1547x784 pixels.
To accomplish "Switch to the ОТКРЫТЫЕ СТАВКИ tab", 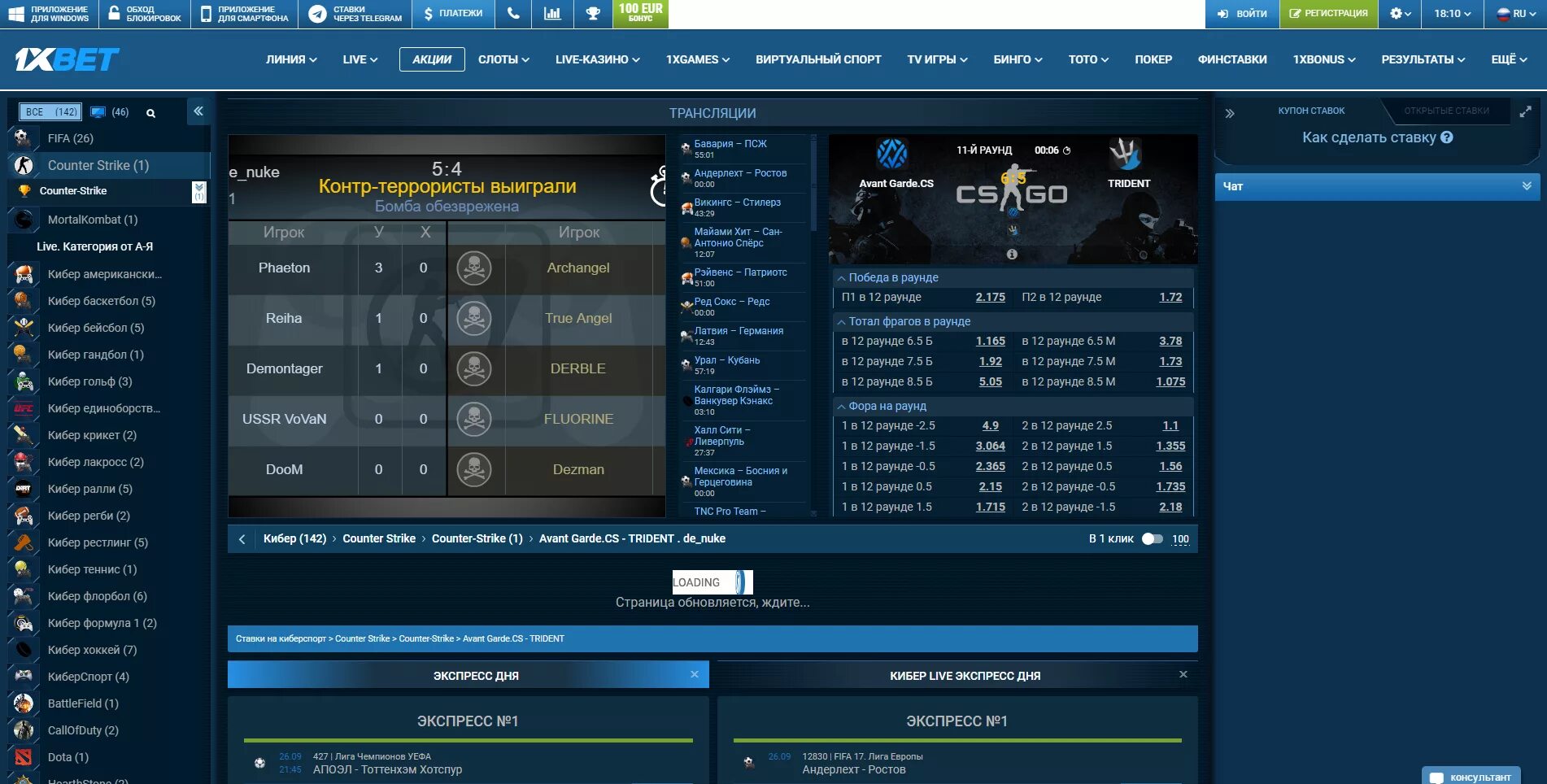I will 1447,111.
